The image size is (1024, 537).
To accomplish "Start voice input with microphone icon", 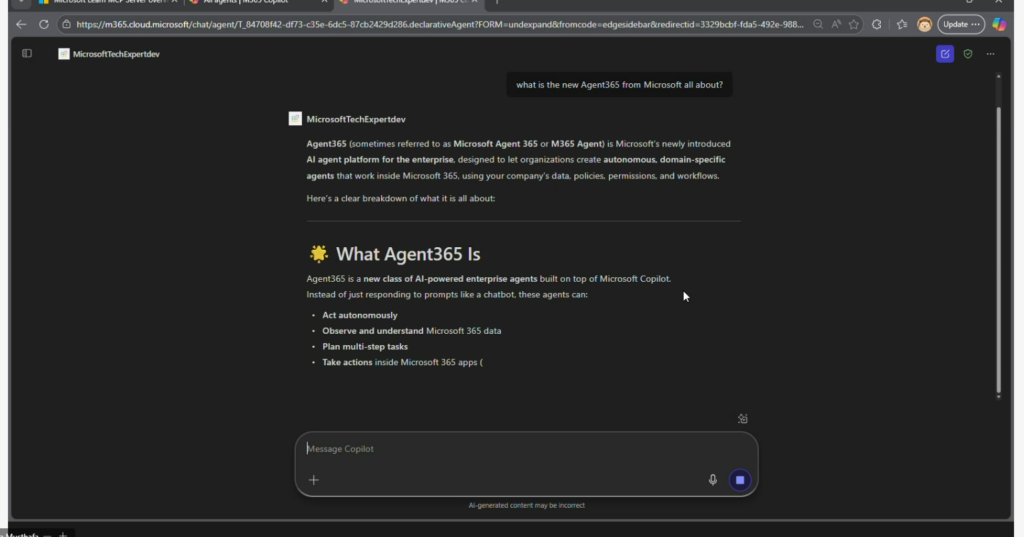I will click(712, 480).
